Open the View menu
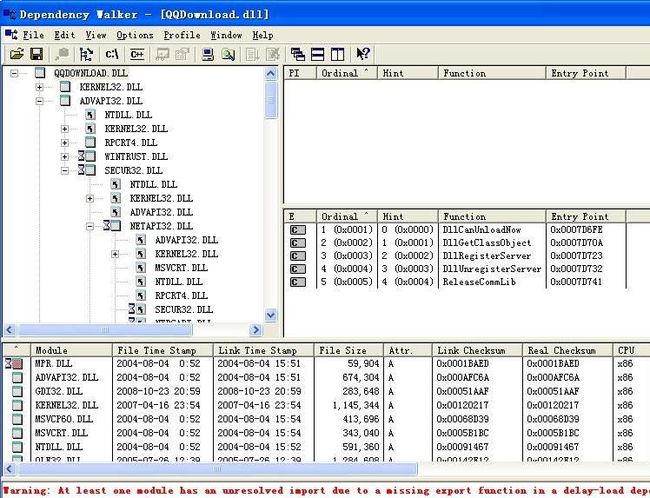Screen dimensions: 650x498 coord(96,35)
